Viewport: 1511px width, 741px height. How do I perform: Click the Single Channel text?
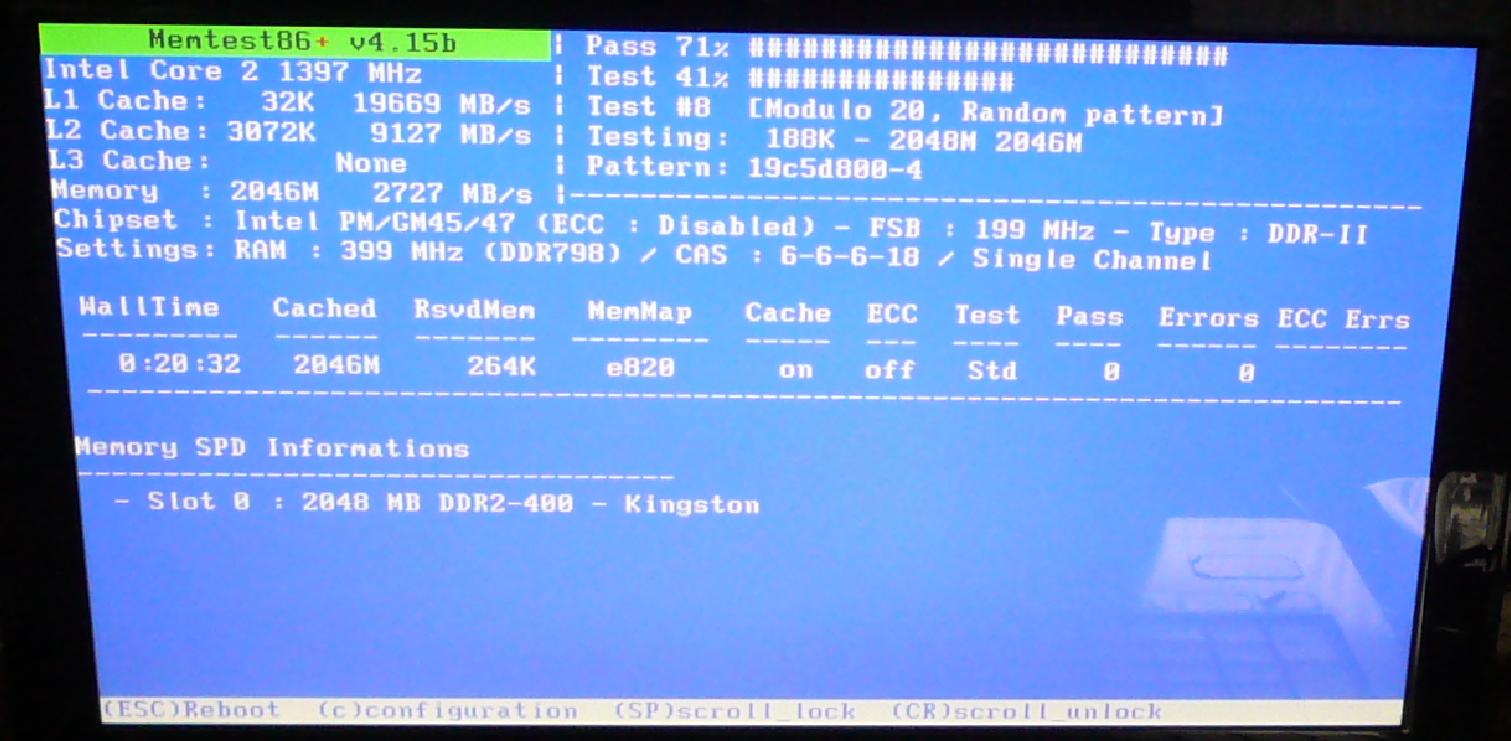click(1092, 260)
